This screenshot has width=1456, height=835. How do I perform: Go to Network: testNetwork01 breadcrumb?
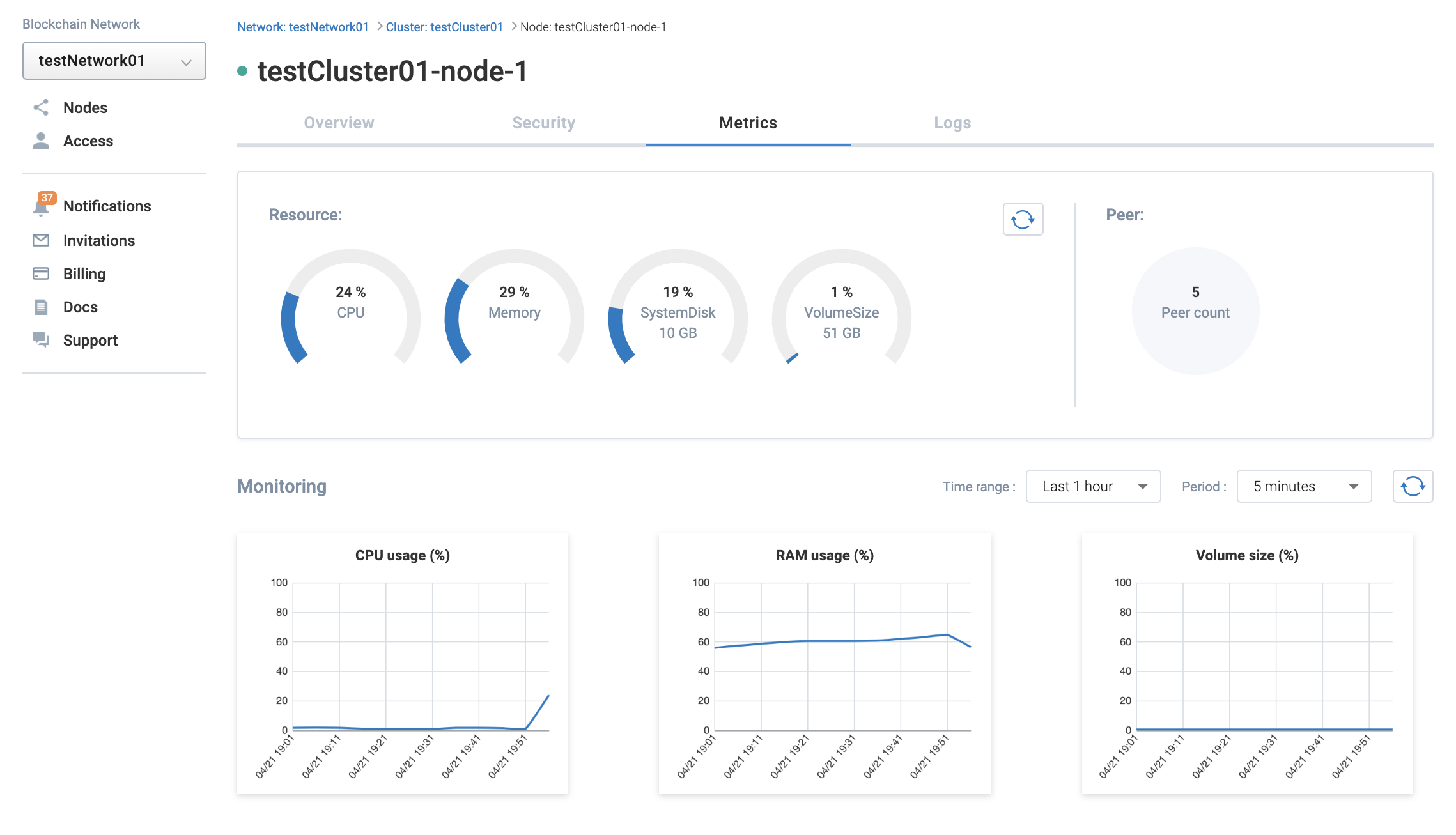tap(302, 27)
